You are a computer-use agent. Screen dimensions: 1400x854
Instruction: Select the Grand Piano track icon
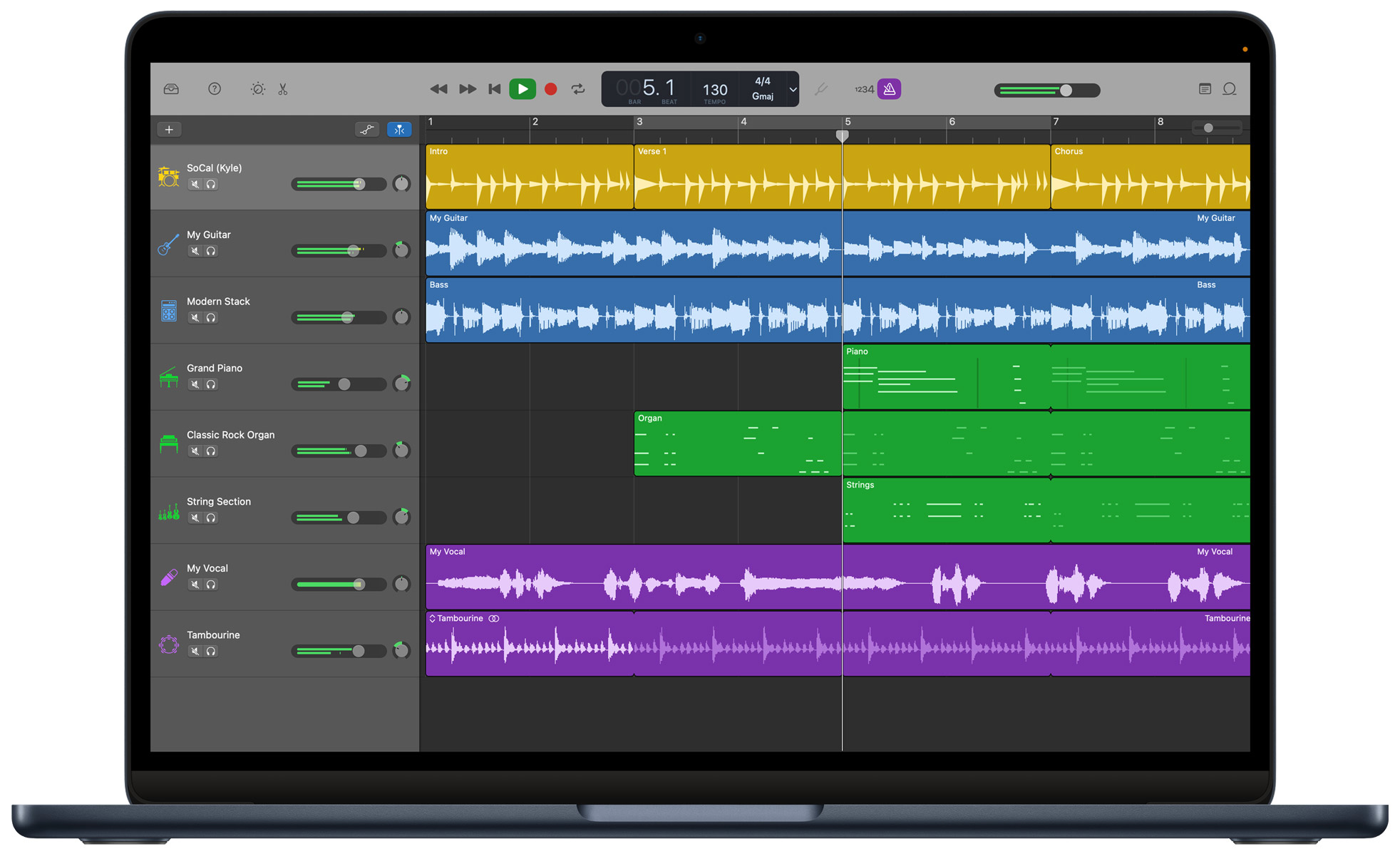click(x=169, y=376)
